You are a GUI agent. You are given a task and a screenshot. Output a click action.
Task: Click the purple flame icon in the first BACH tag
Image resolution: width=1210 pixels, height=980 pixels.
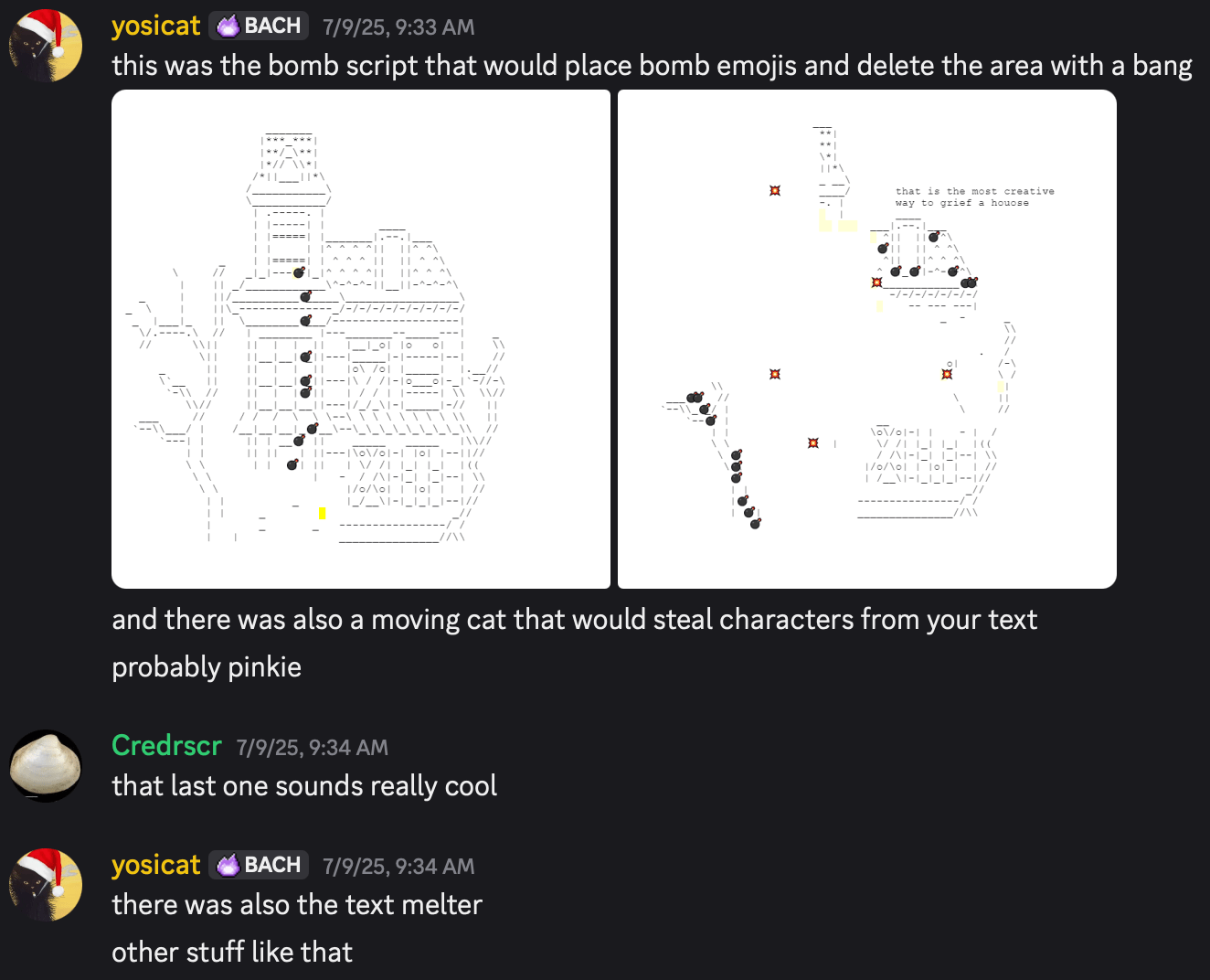[x=228, y=27]
